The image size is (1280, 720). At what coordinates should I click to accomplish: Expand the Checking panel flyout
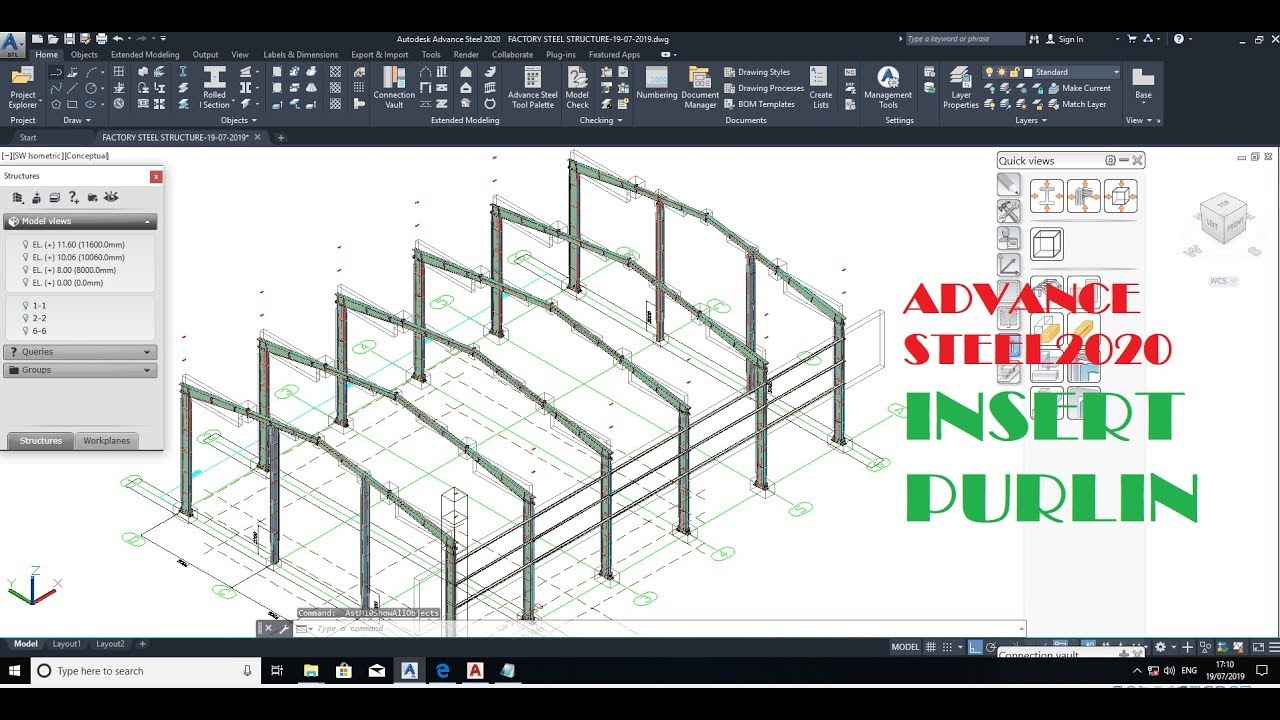601,120
